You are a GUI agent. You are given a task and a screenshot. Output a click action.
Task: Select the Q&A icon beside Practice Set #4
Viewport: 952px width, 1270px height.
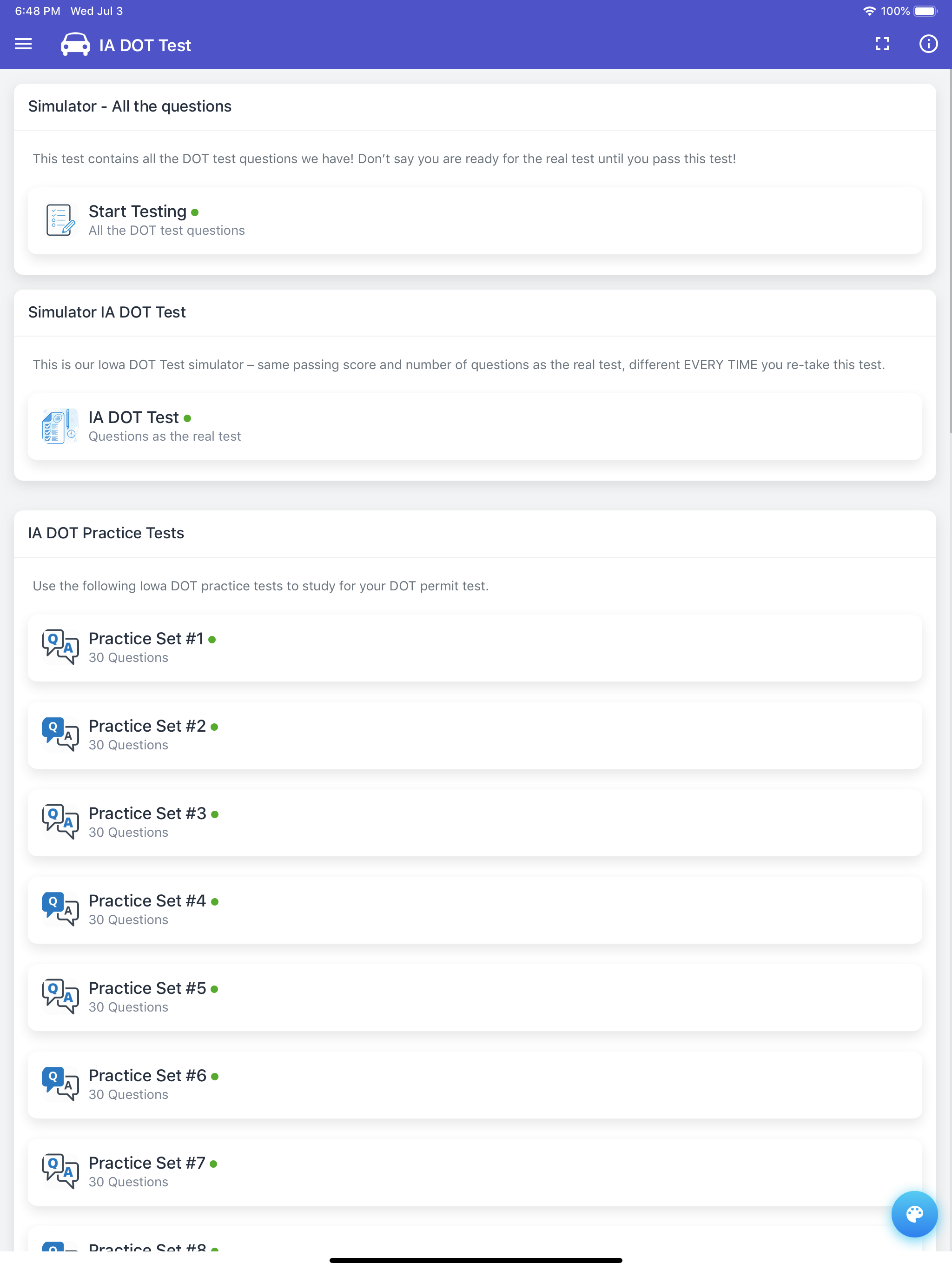[59, 909]
